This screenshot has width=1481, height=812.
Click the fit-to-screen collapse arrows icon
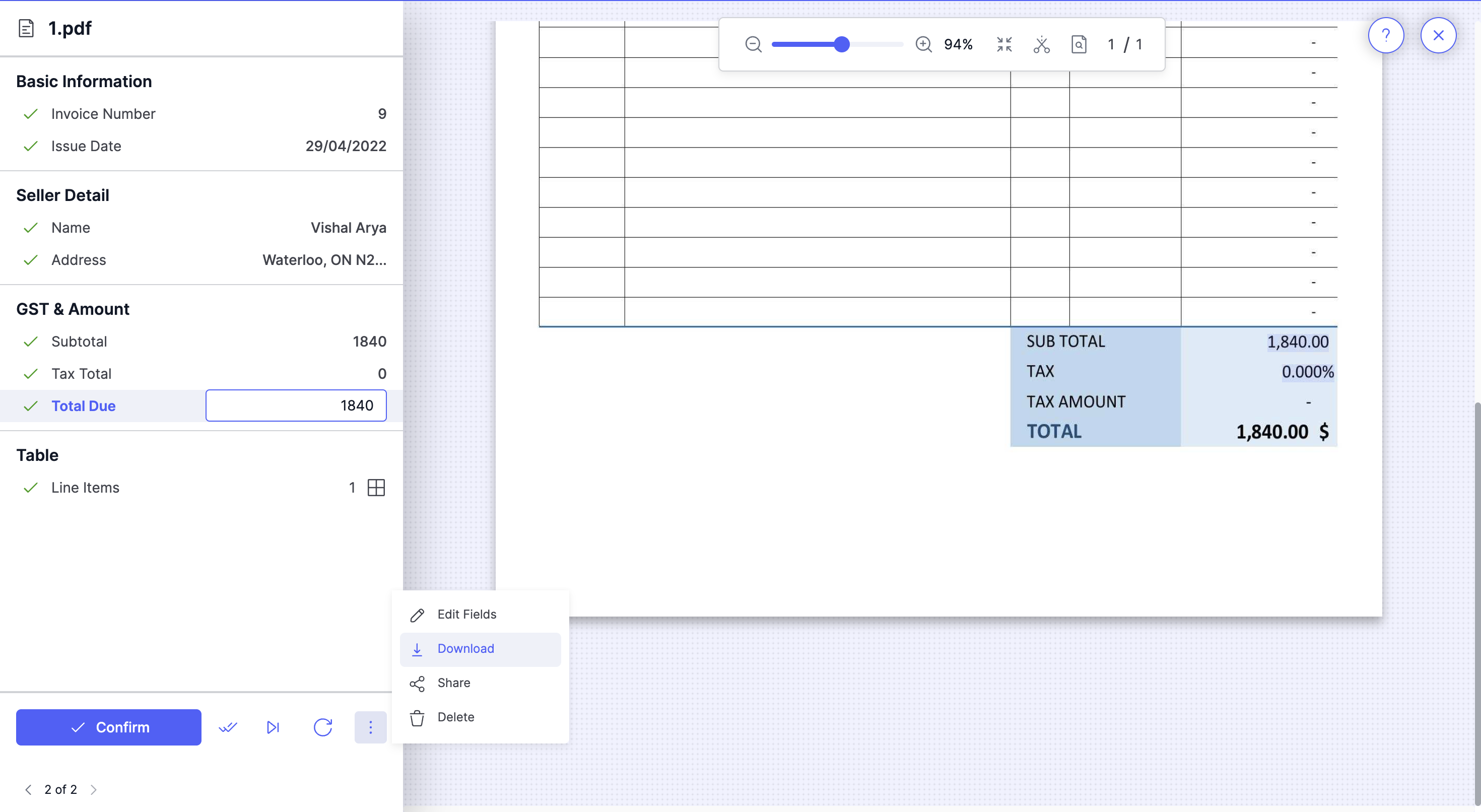[x=1004, y=44]
